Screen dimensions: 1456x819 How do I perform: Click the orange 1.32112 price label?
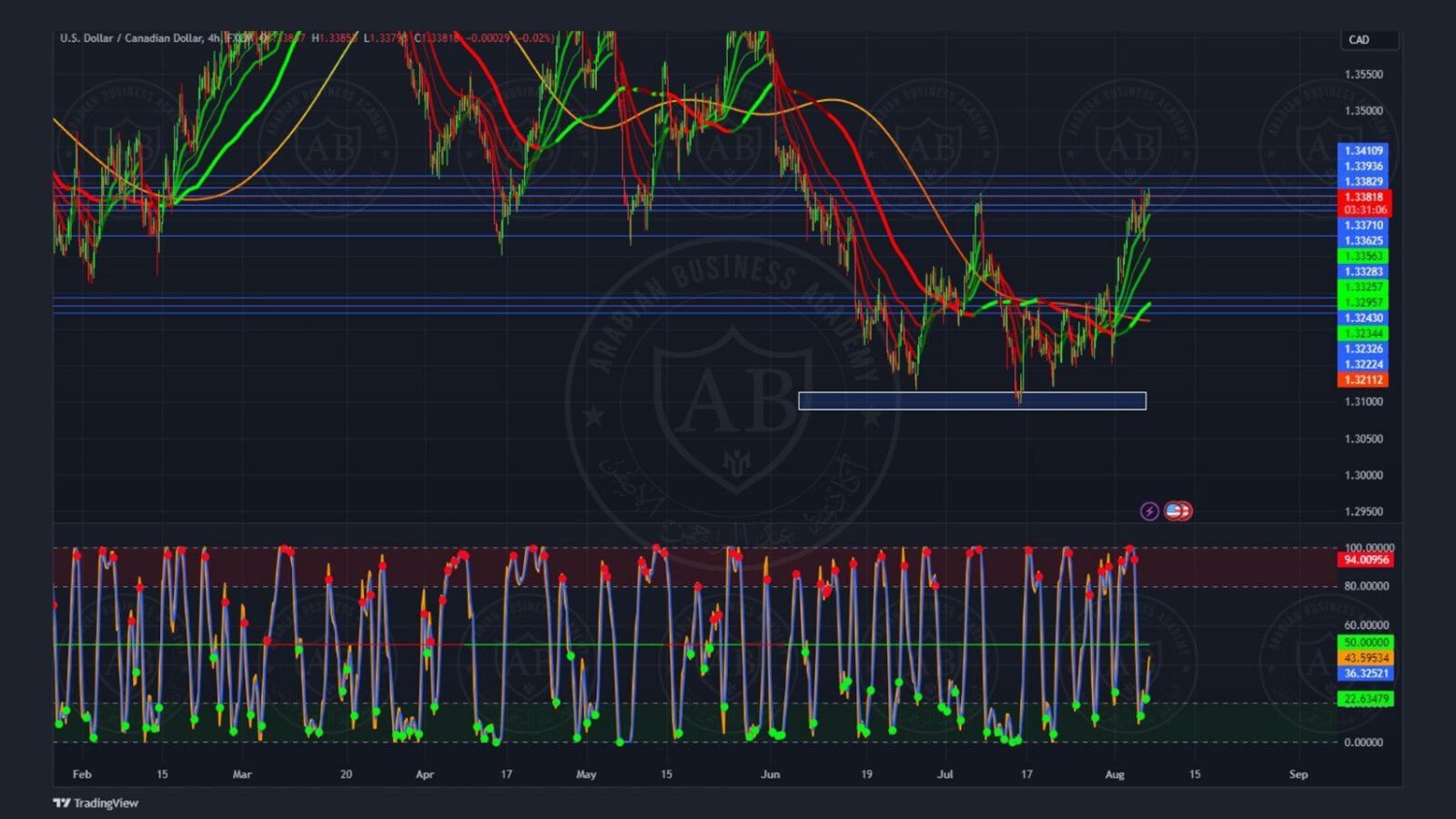(x=1363, y=380)
